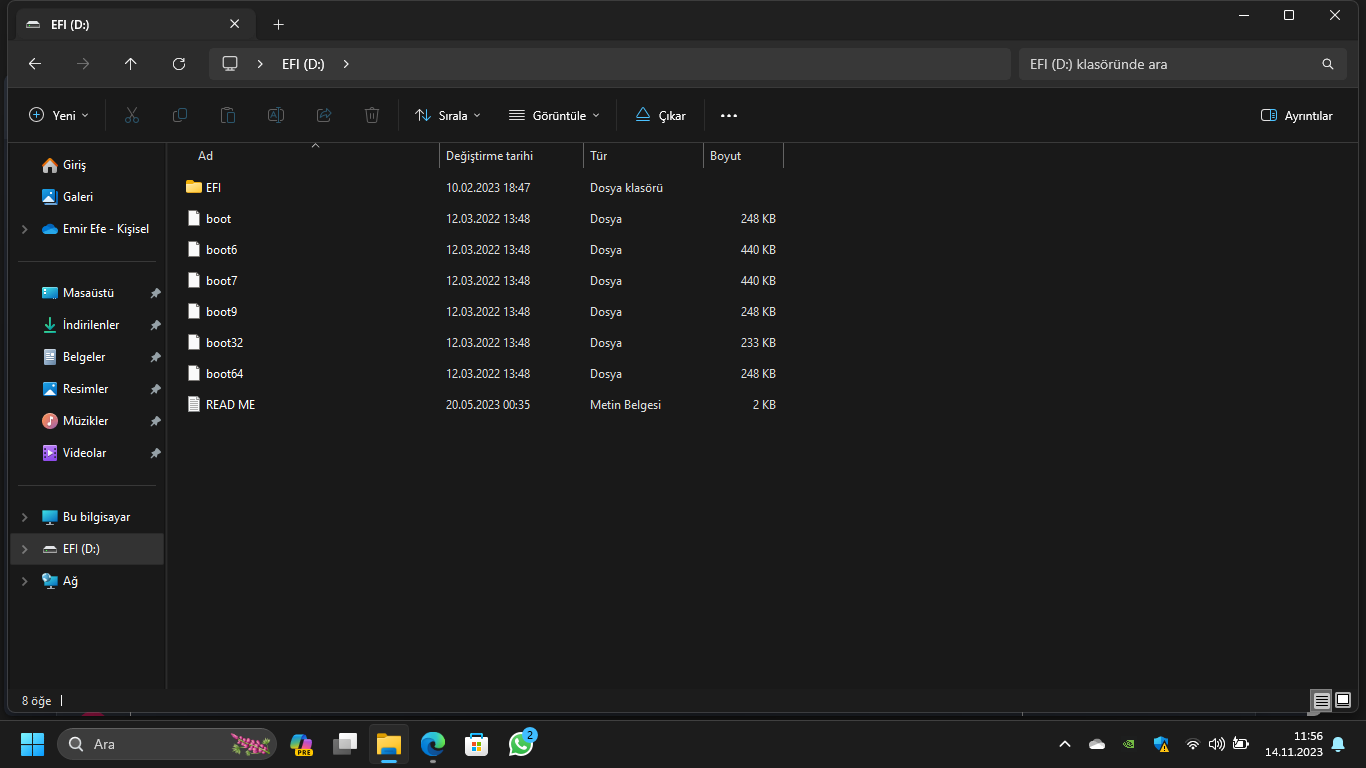Go up one directory level
The height and width of the screenshot is (768, 1366).
point(131,64)
